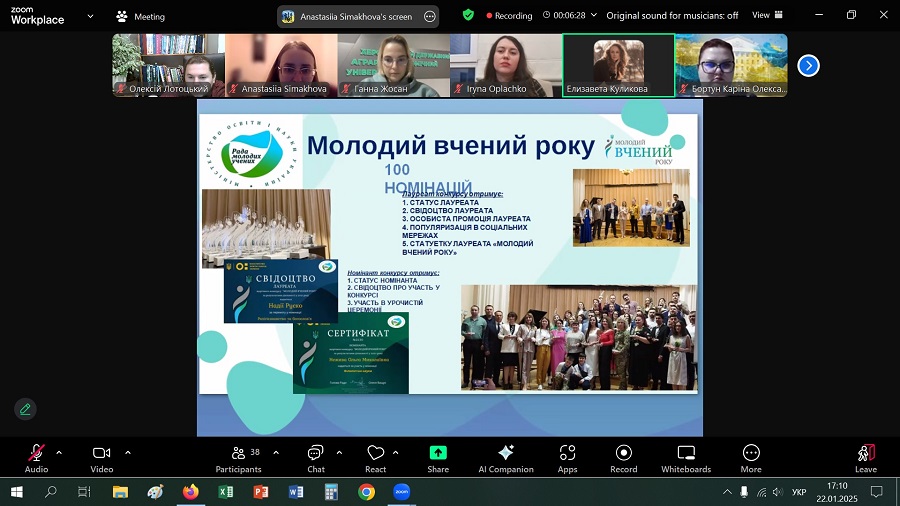
Task: Click the green annotate pencil icon
Action: coord(25,408)
